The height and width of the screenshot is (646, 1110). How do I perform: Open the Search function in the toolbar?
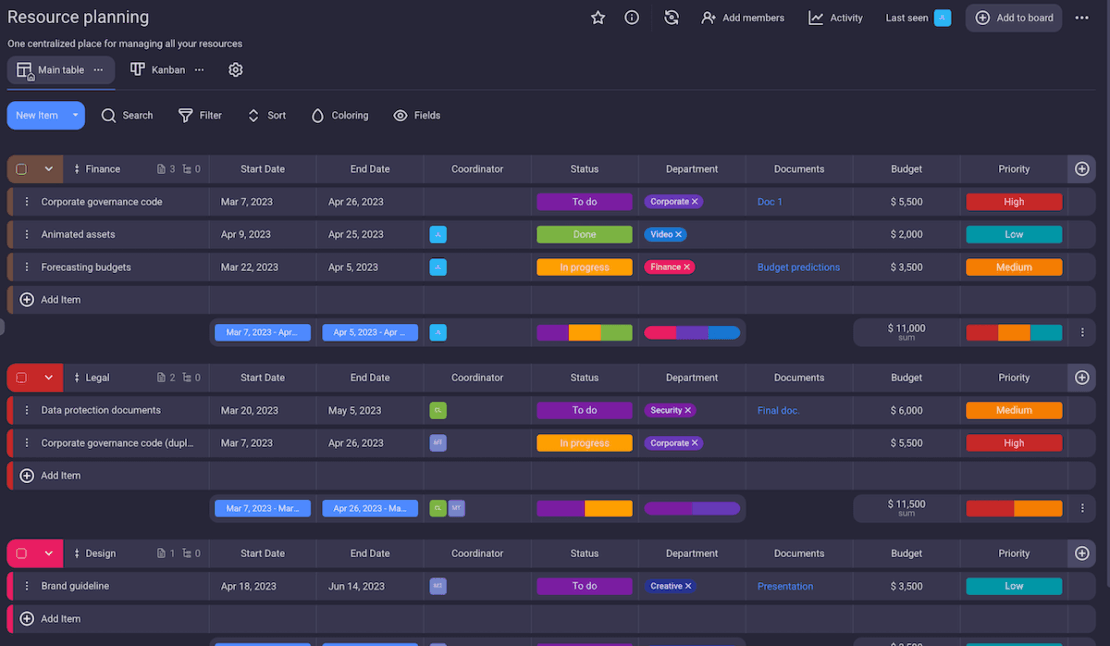[127, 115]
